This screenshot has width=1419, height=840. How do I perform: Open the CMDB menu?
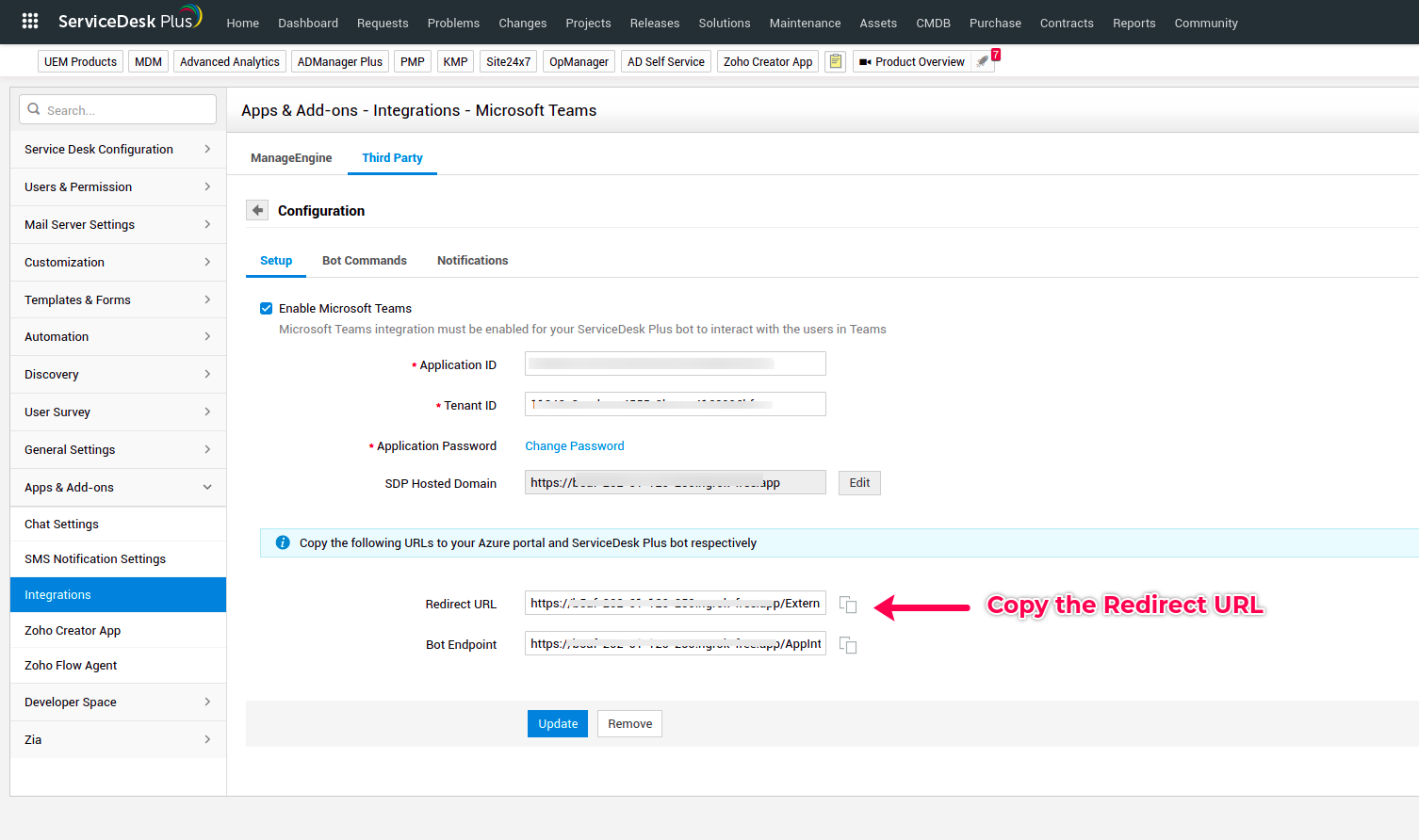point(933,23)
